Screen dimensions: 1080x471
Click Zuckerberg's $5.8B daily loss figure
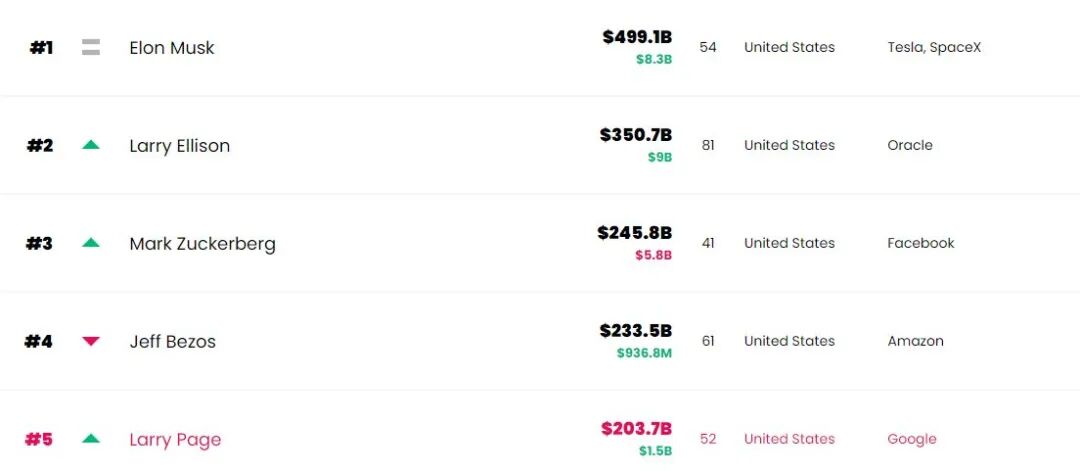[x=653, y=256]
